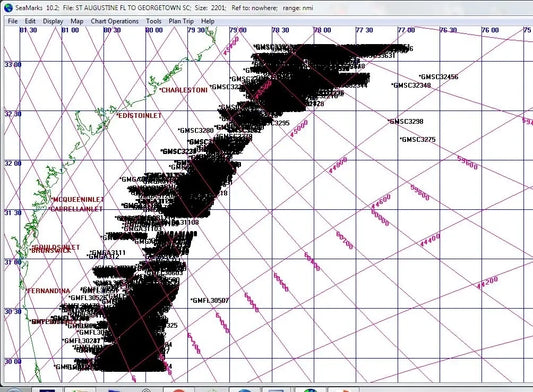
Task: Select the GMSC3298 mark on chart
Action: [x=406, y=121]
